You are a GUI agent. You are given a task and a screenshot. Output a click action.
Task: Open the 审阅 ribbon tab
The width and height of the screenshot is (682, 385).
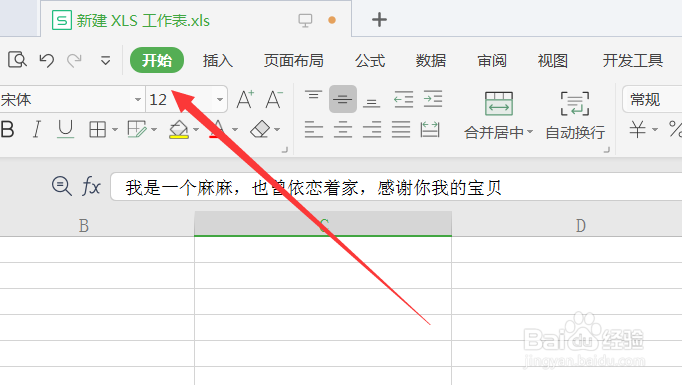point(492,60)
